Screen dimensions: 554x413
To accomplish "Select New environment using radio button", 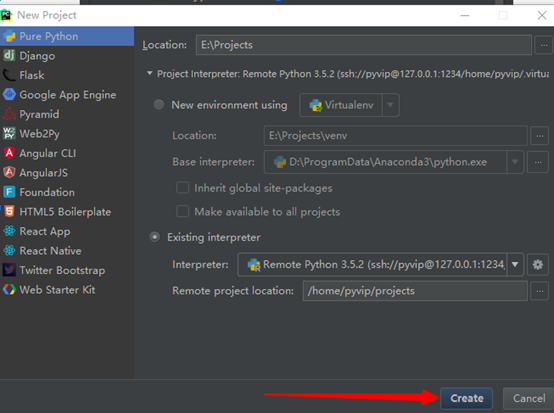I will 159,105.
